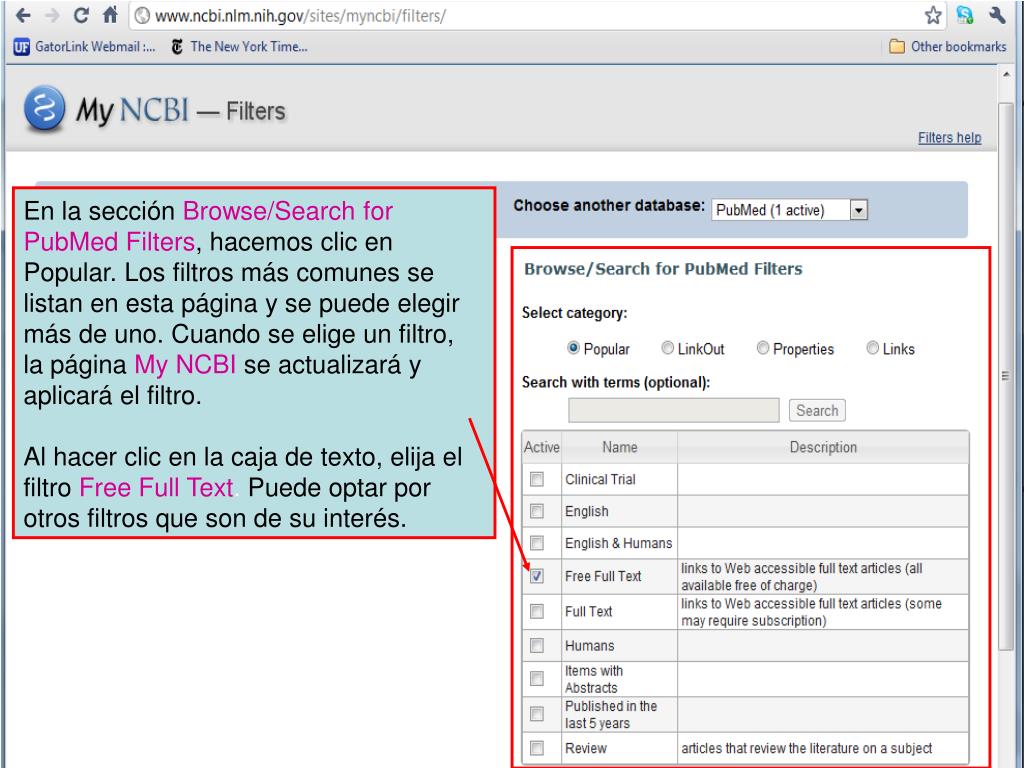The image size is (1024, 768).
Task: Select the LinkOut category radio button
Action: (667, 348)
